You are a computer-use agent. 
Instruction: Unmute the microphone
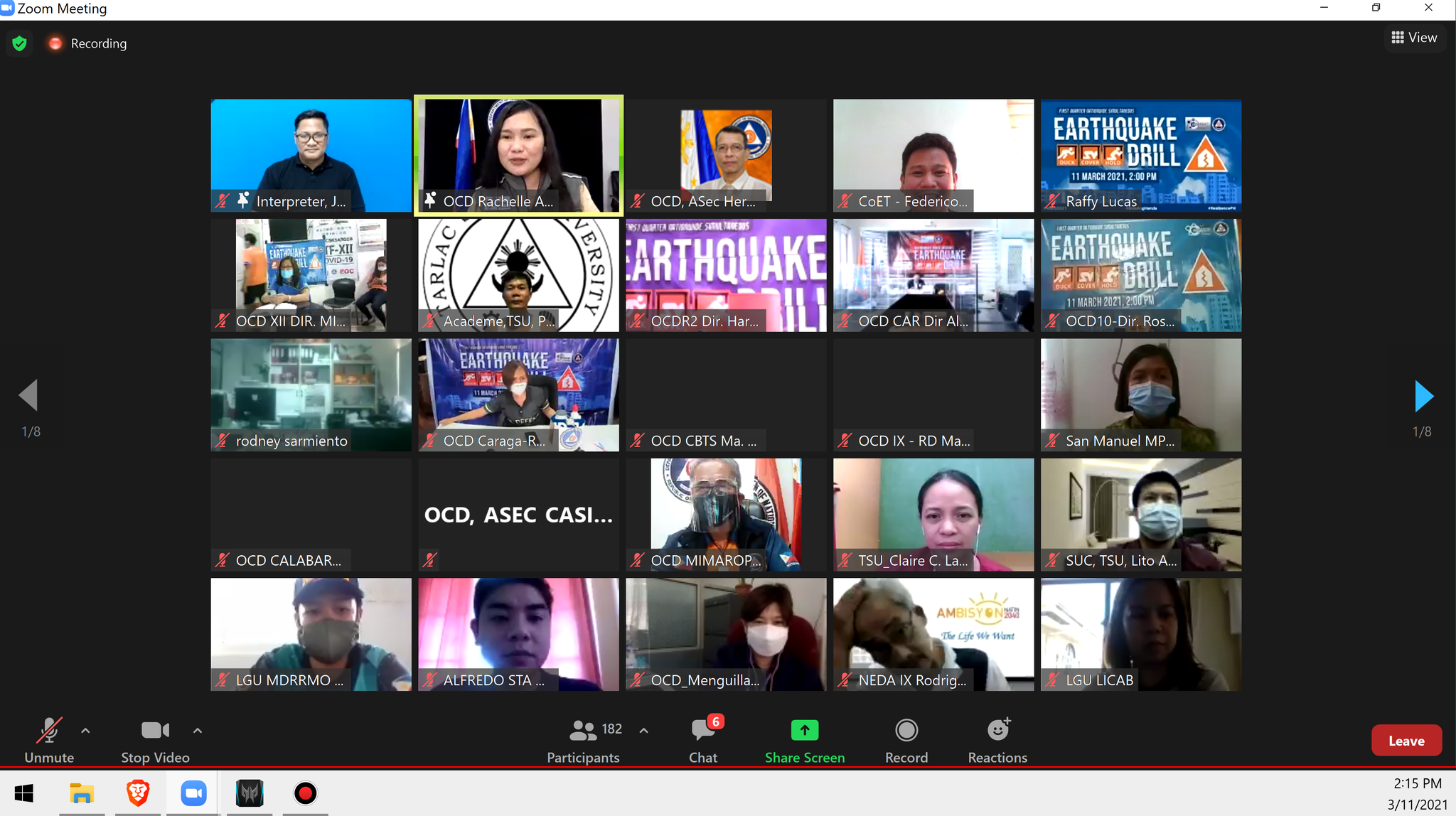click(49, 741)
